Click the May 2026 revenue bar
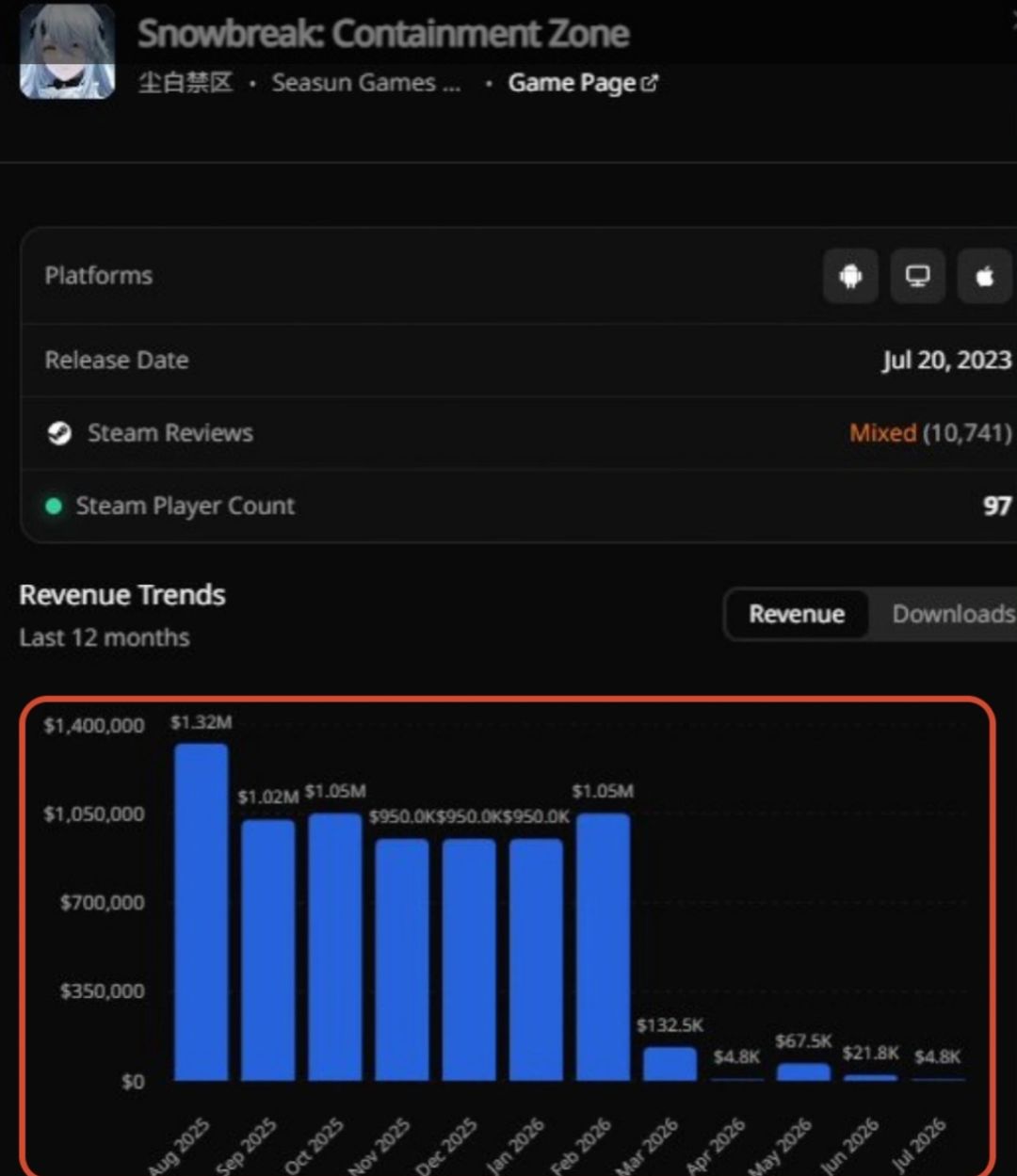The width and height of the screenshot is (1017, 1176). [803, 1072]
